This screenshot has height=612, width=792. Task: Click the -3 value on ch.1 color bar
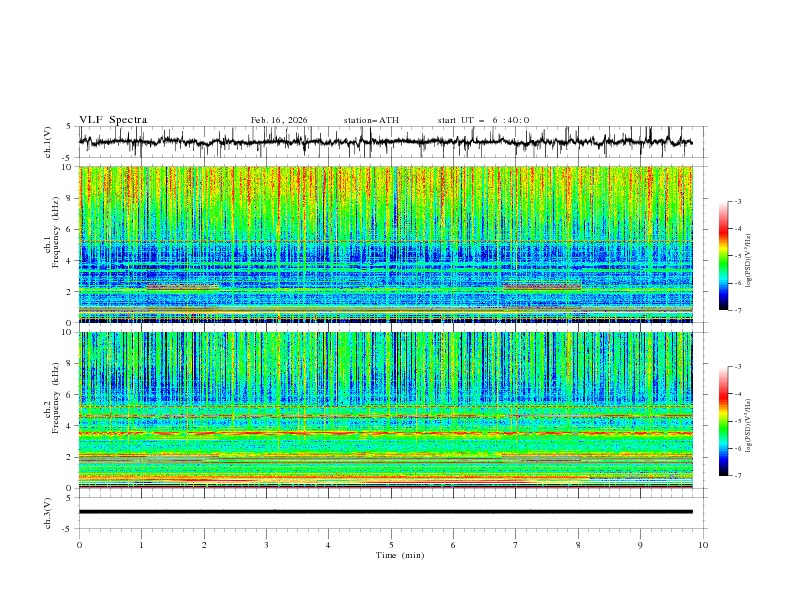pyautogui.click(x=737, y=201)
